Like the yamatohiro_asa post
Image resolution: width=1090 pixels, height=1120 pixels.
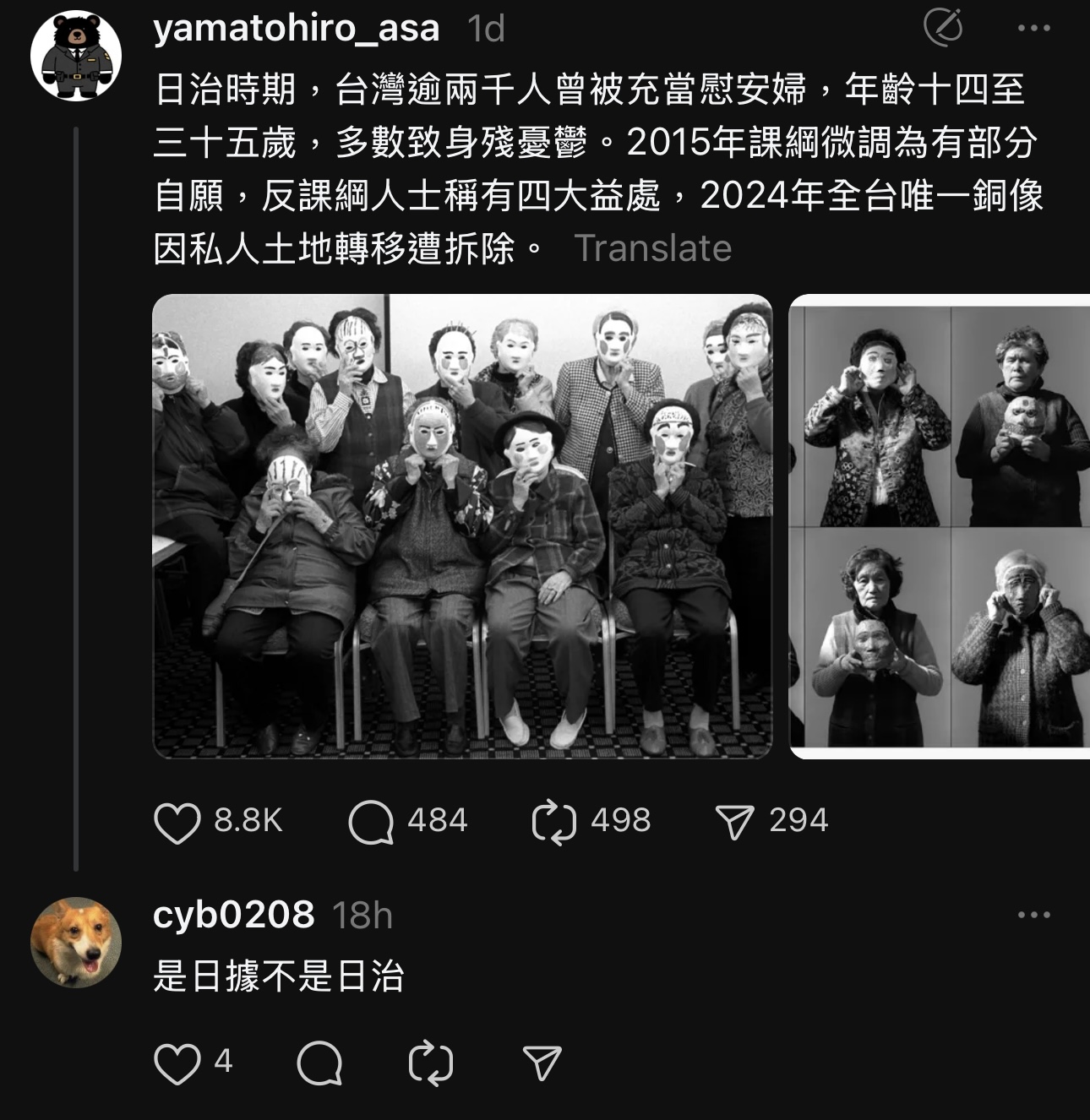click(x=177, y=822)
